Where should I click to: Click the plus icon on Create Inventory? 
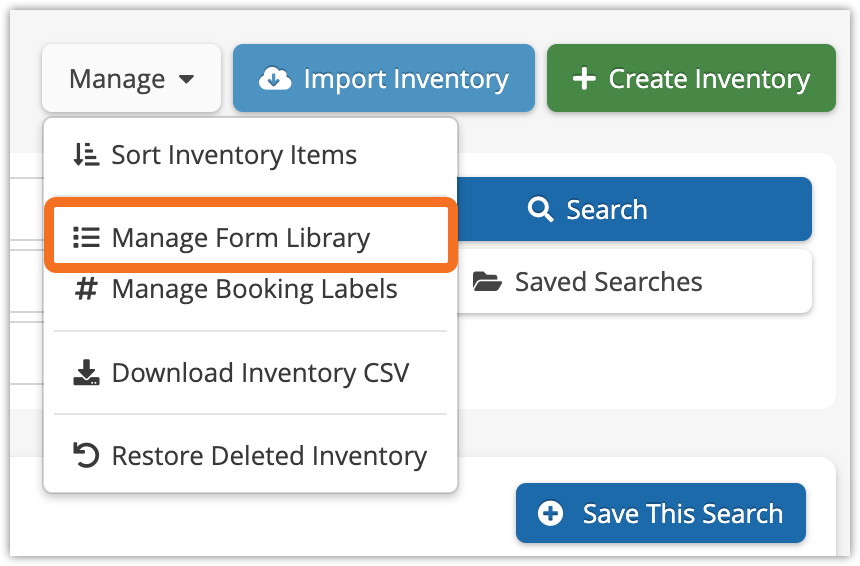584,78
